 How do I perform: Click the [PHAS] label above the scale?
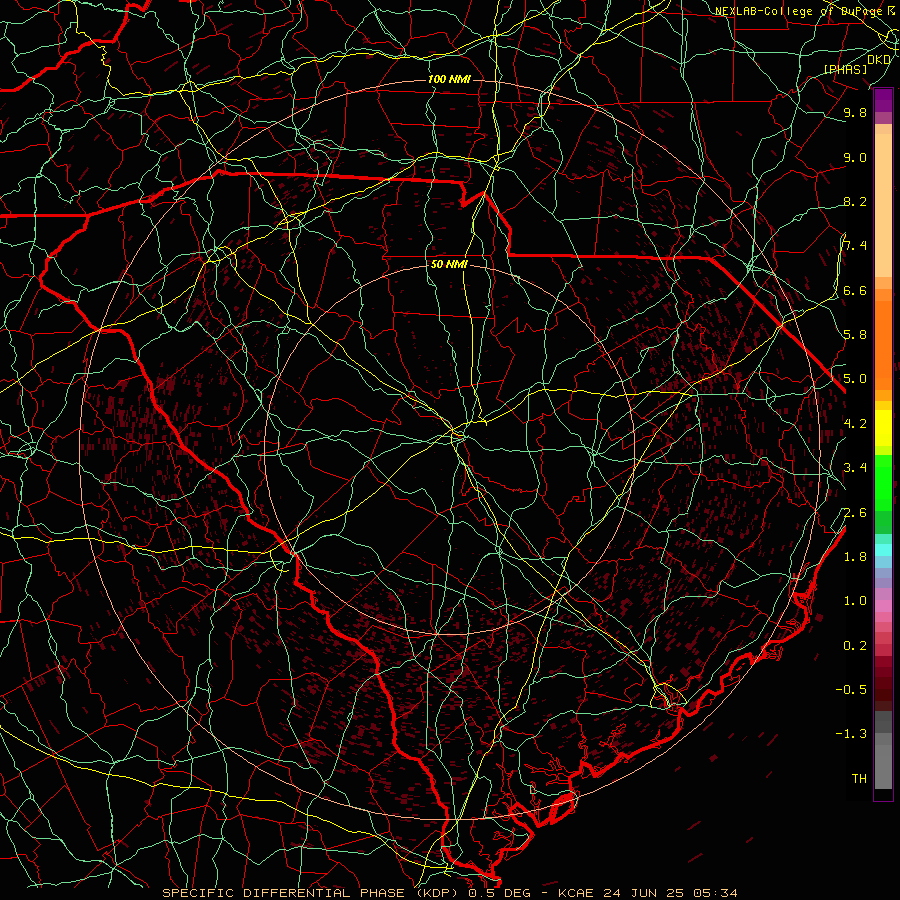click(845, 69)
